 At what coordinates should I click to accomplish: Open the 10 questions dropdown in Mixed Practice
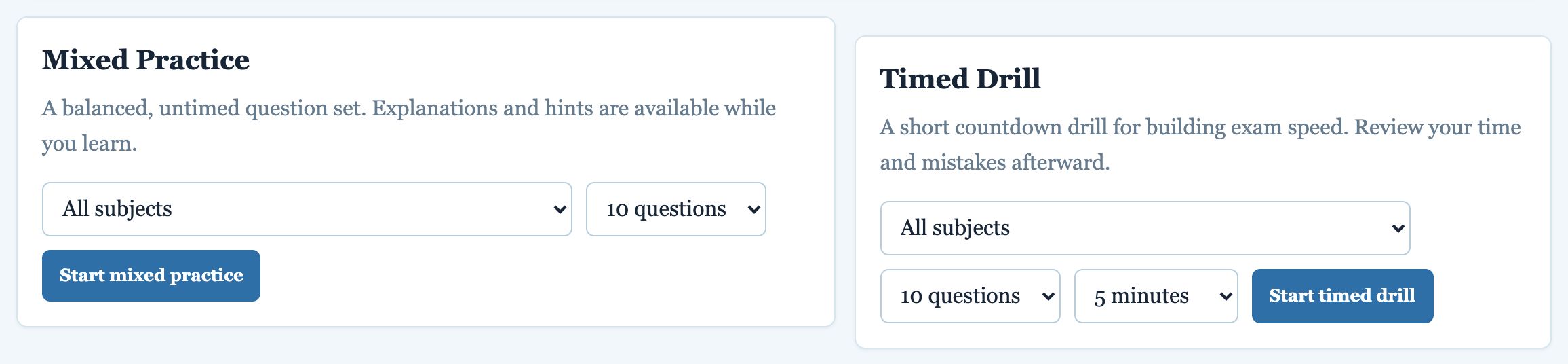pyautogui.click(x=676, y=209)
